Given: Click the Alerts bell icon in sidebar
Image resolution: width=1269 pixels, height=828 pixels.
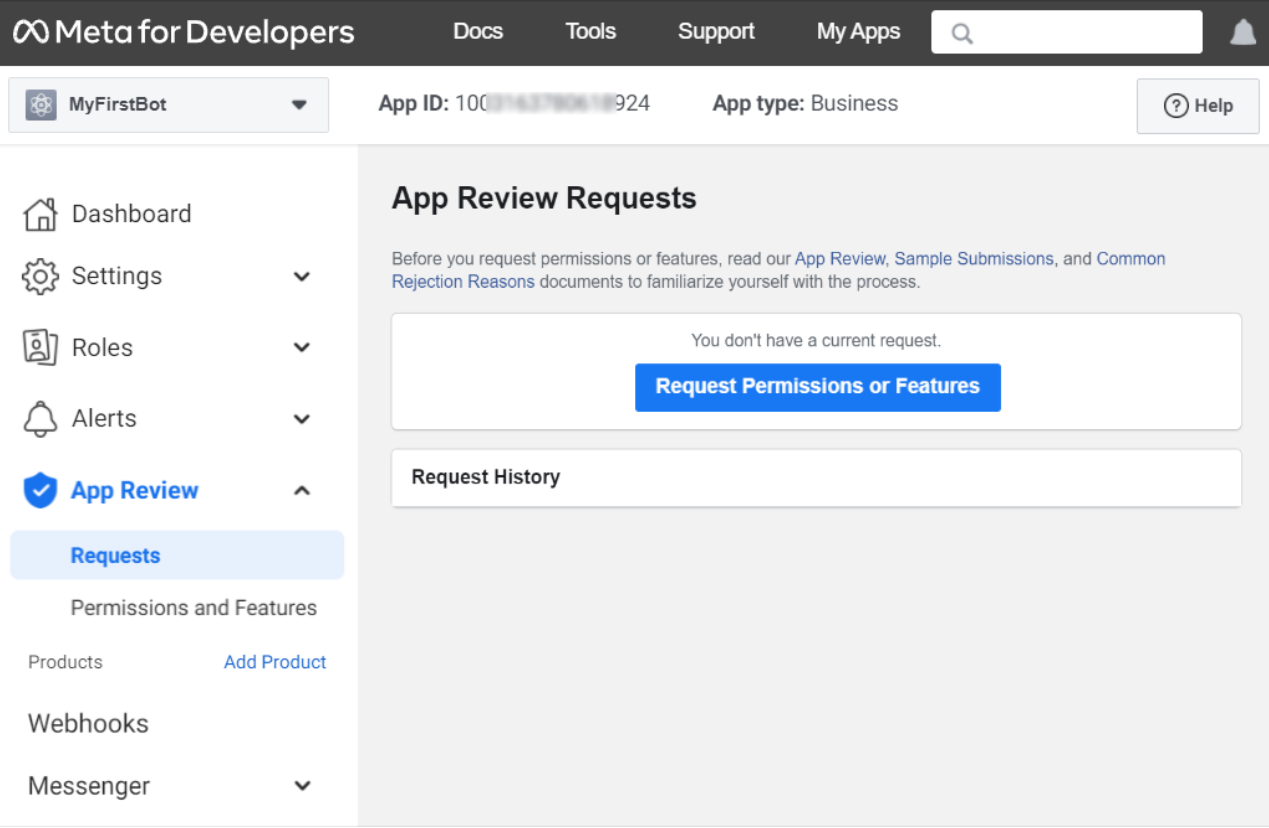Looking at the screenshot, I should pos(40,419).
